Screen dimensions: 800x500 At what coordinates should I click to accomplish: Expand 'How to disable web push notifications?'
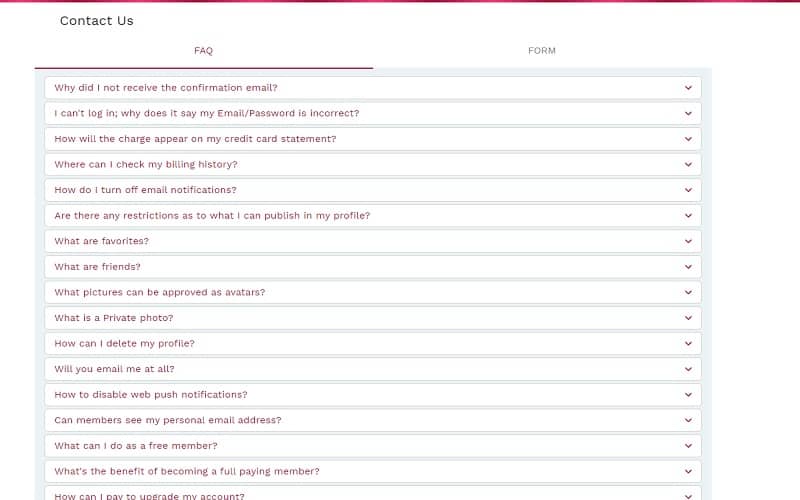tap(373, 394)
